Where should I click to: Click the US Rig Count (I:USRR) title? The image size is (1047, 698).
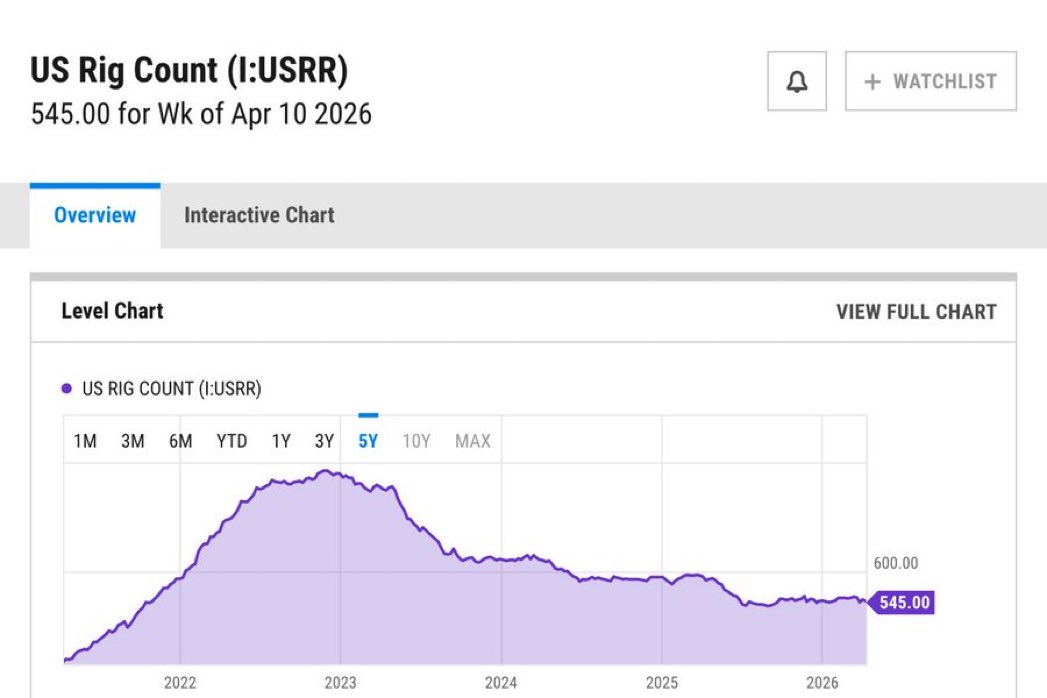pyautogui.click(x=189, y=69)
